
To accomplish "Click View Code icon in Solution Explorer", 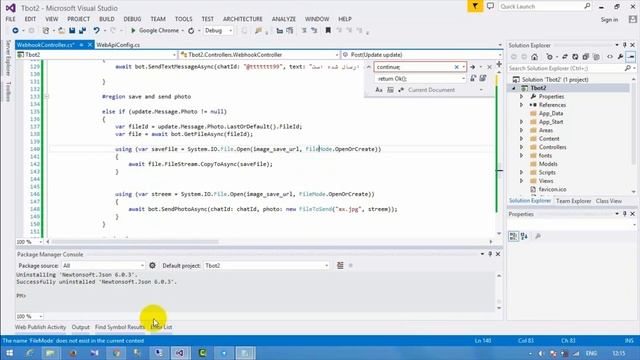I will click(610, 57).
